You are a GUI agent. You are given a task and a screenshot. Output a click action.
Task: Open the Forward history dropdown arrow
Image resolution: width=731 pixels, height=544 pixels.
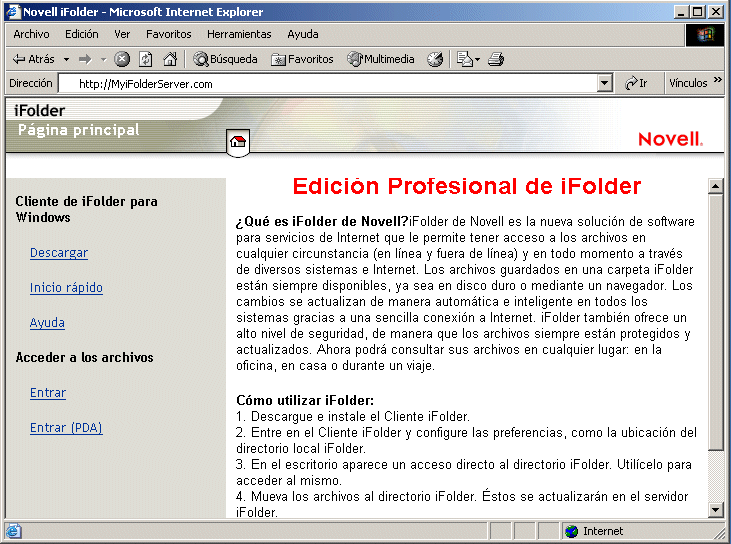tap(103, 59)
